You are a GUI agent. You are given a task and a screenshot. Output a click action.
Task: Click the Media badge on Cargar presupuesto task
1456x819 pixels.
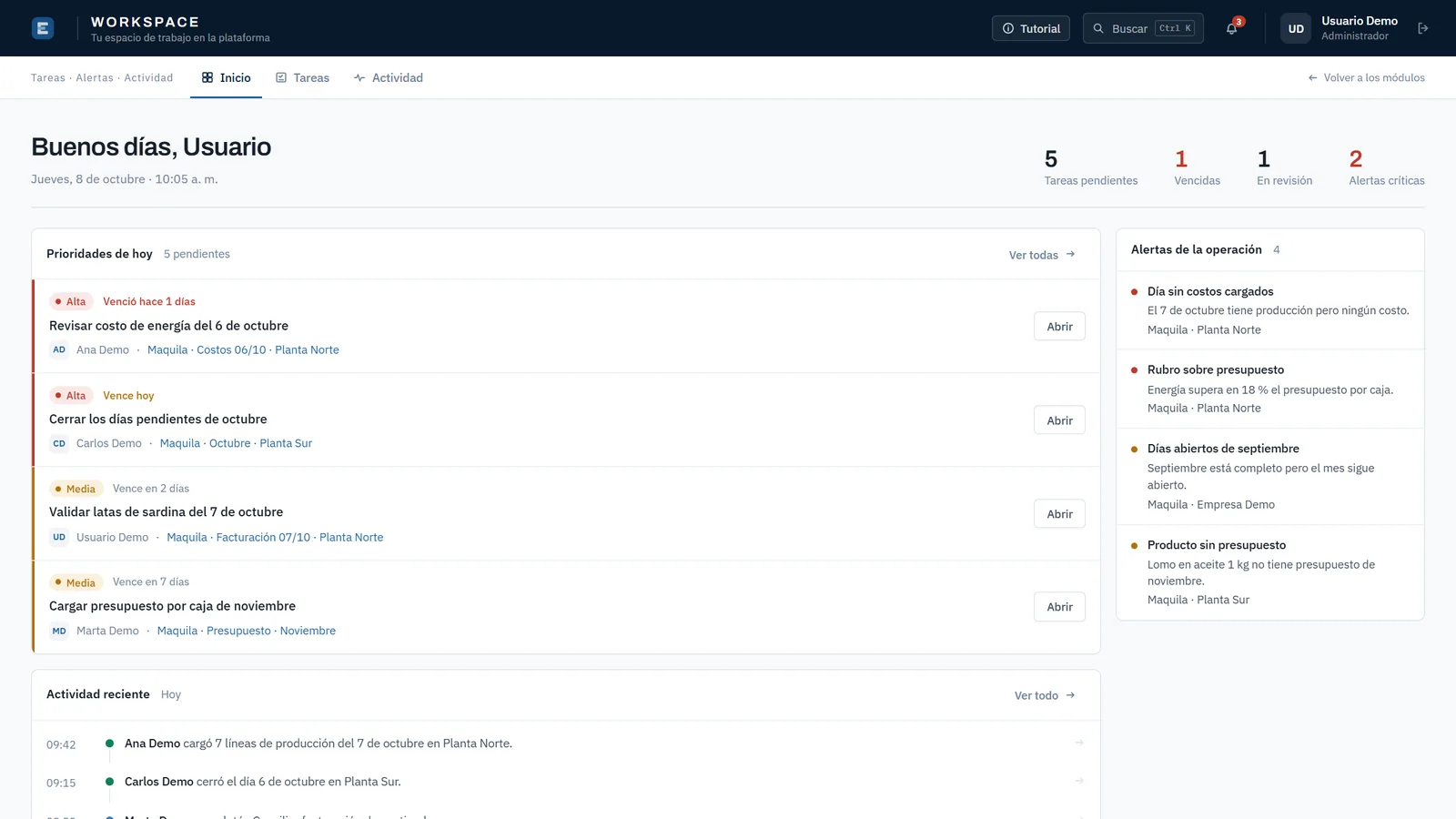(75, 582)
